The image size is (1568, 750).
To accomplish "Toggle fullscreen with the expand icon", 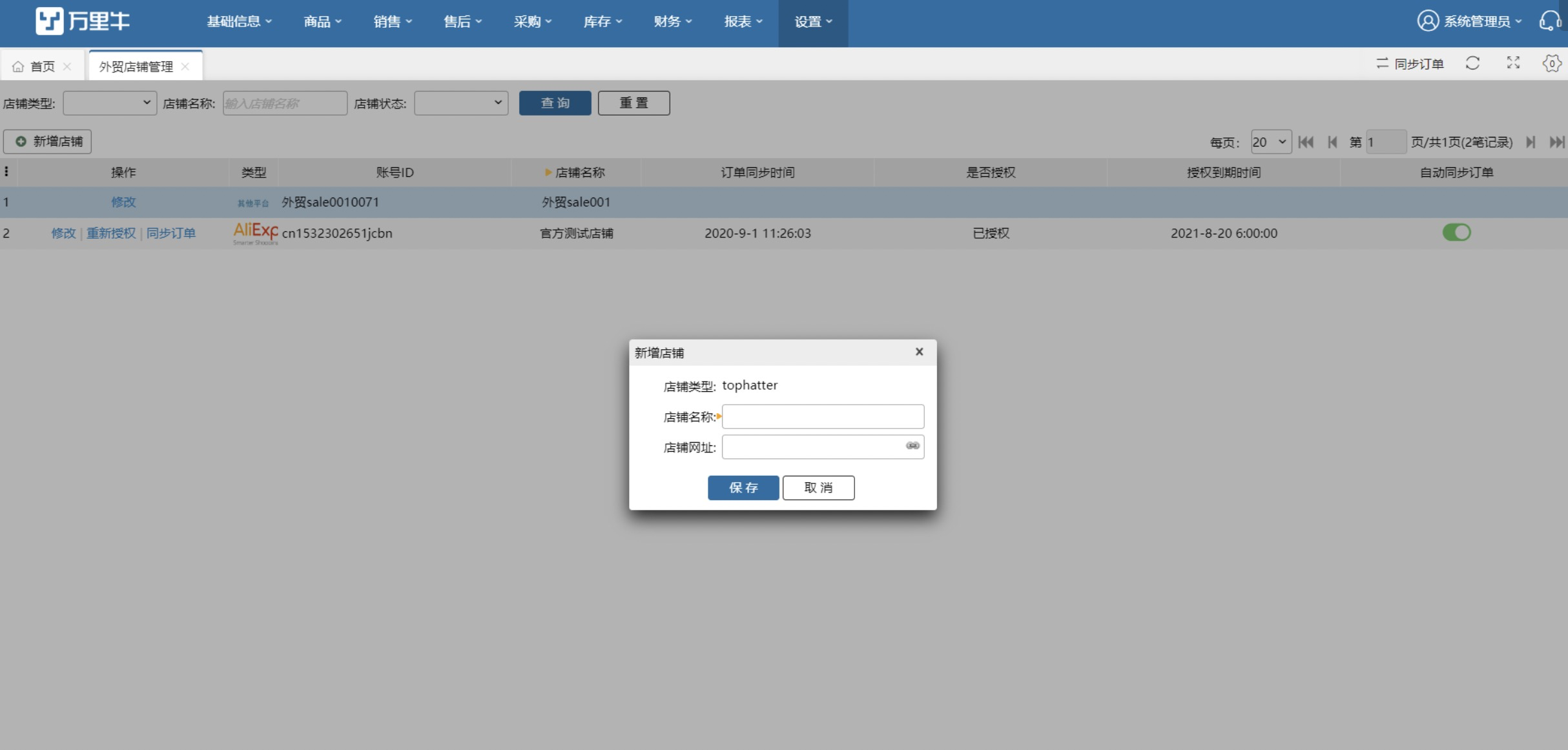I will [x=1513, y=63].
